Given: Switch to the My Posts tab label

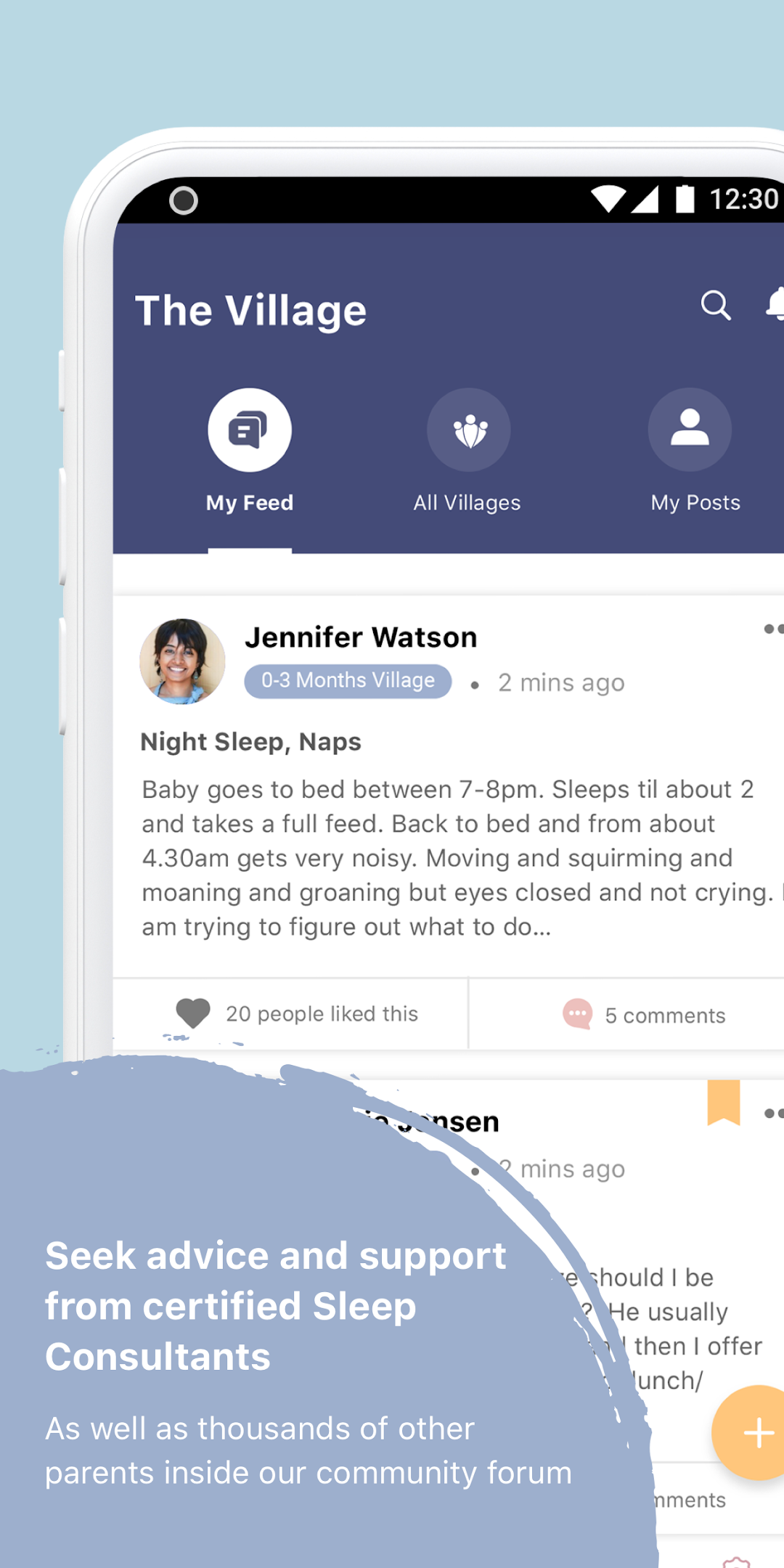Looking at the screenshot, I should (695, 502).
